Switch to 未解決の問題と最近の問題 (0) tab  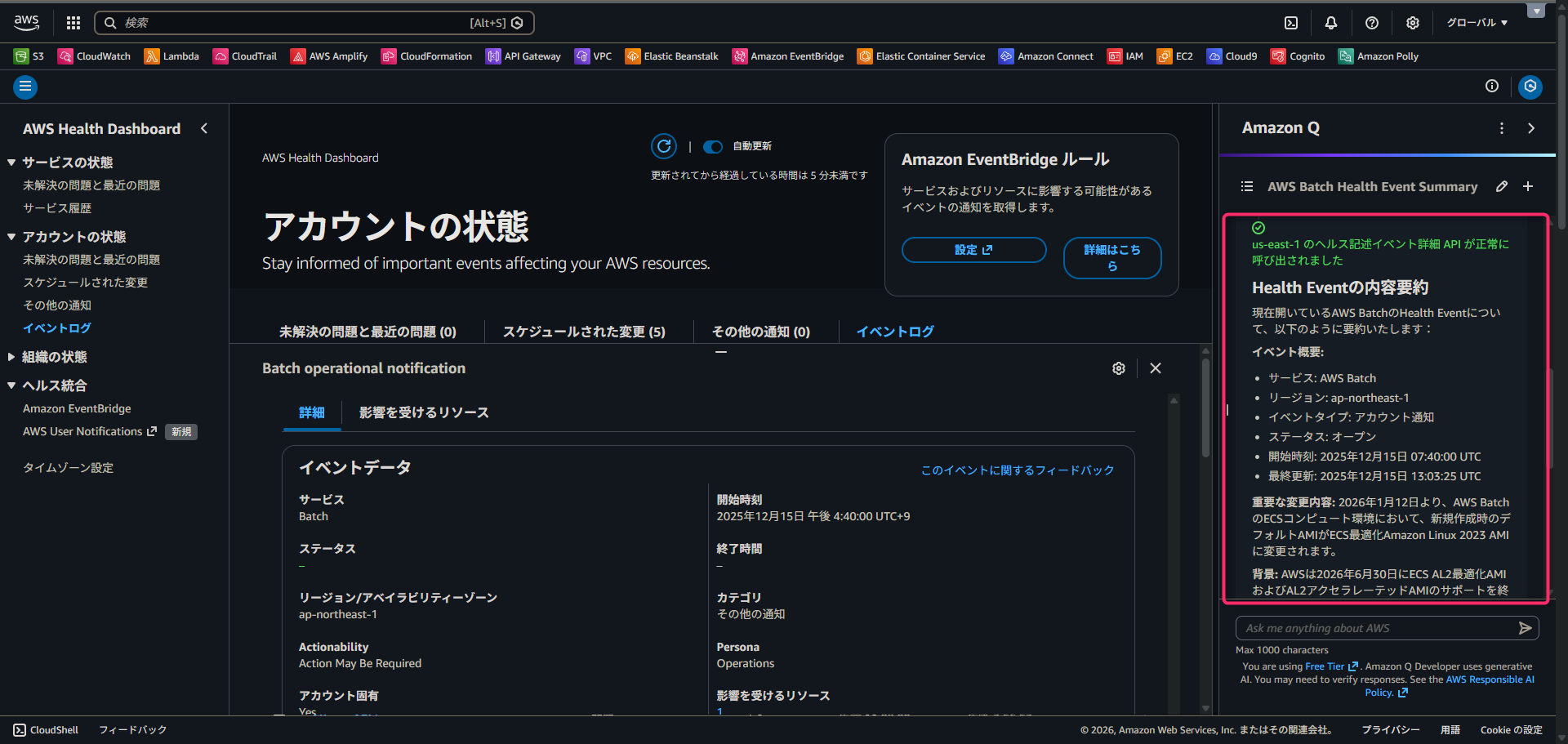coord(367,332)
